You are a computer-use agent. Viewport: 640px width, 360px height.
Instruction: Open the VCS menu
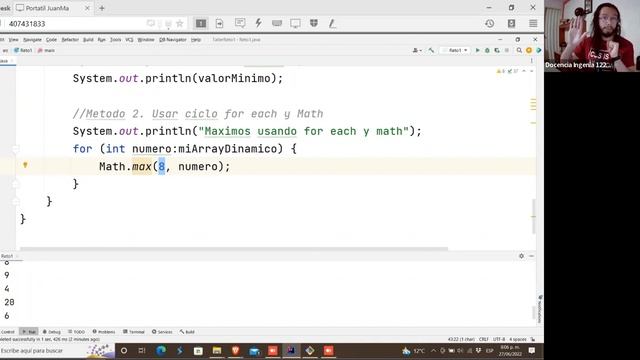(129, 40)
